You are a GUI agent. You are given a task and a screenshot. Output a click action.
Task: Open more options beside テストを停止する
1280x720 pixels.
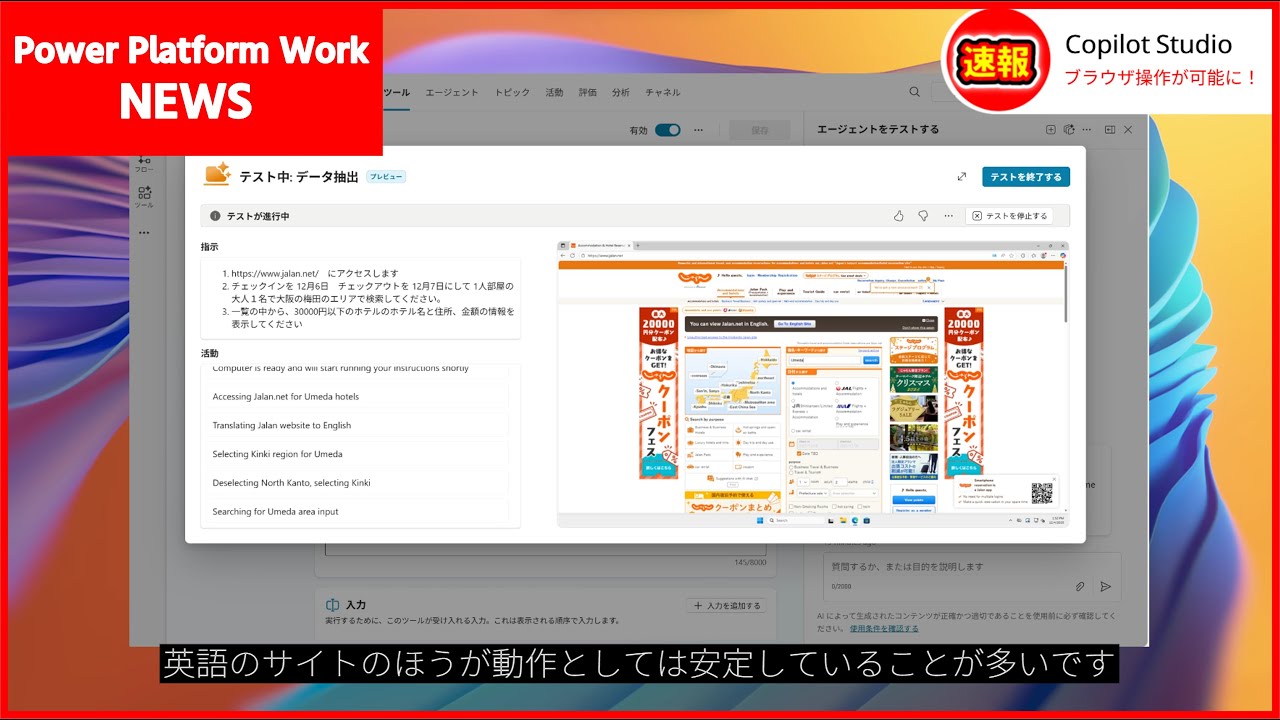click(948, 216)
